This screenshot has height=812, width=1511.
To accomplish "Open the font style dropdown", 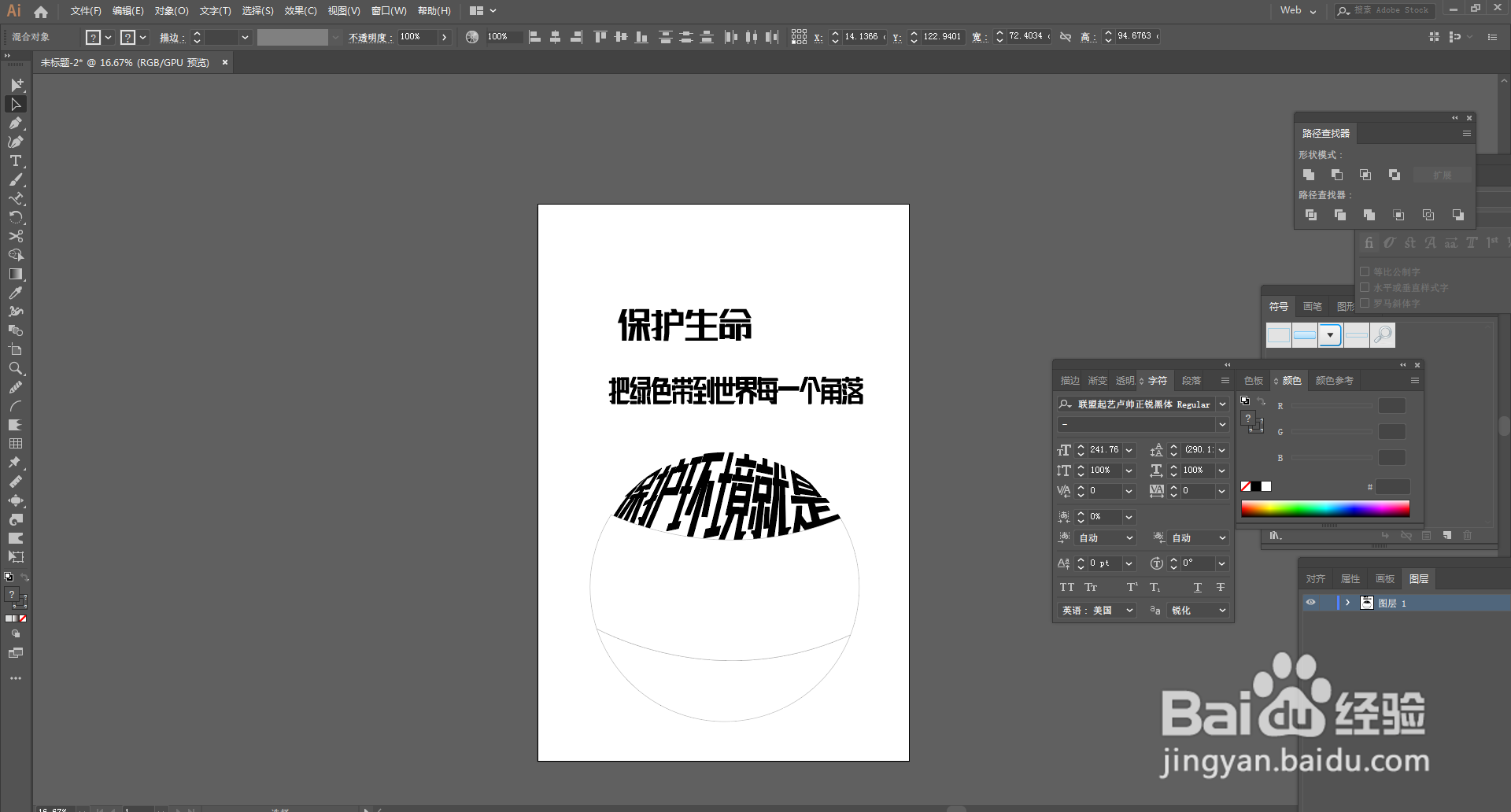I will pos(1222,424).
